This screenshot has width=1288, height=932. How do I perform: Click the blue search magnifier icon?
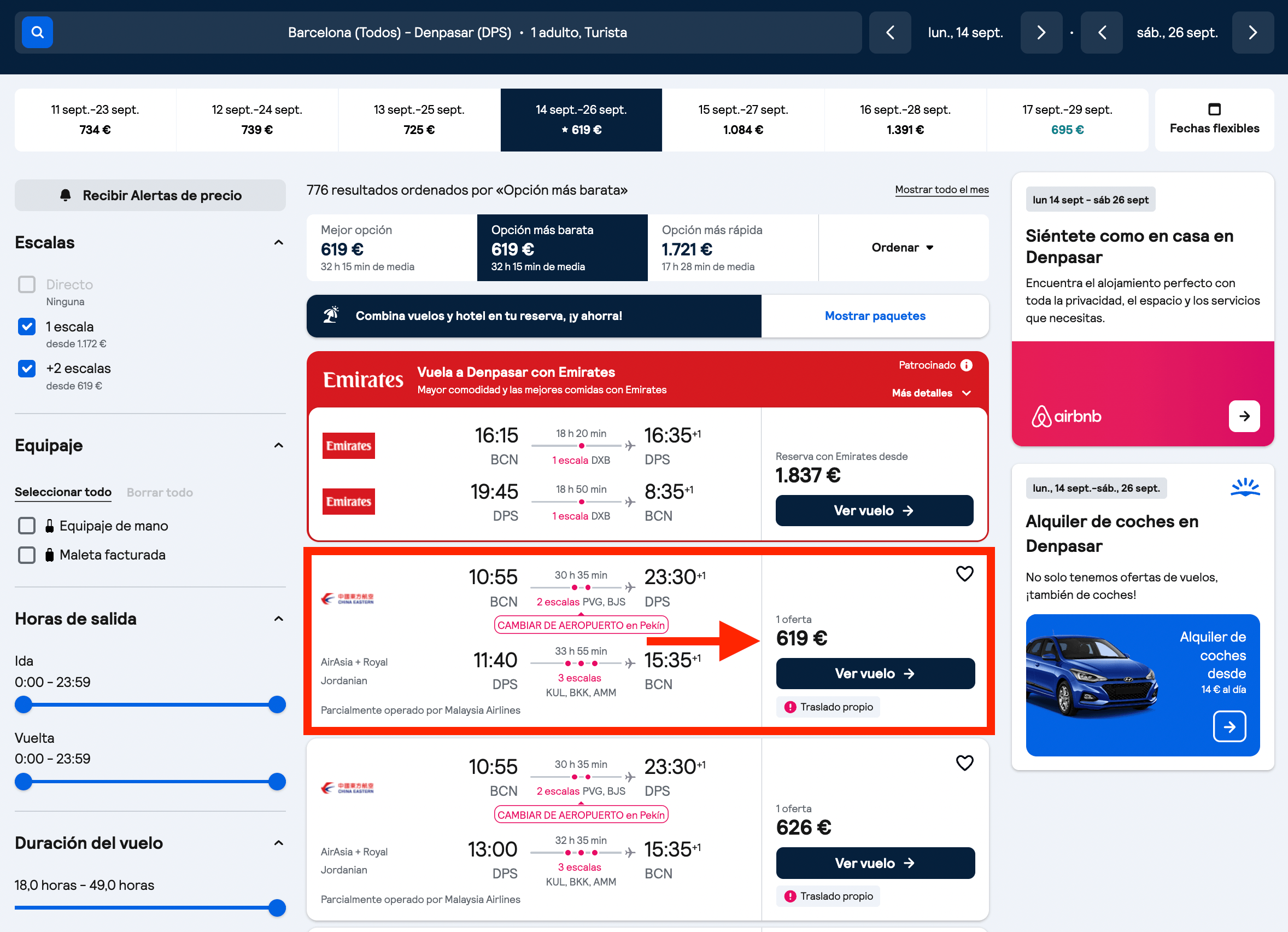[x=37, y=32]
